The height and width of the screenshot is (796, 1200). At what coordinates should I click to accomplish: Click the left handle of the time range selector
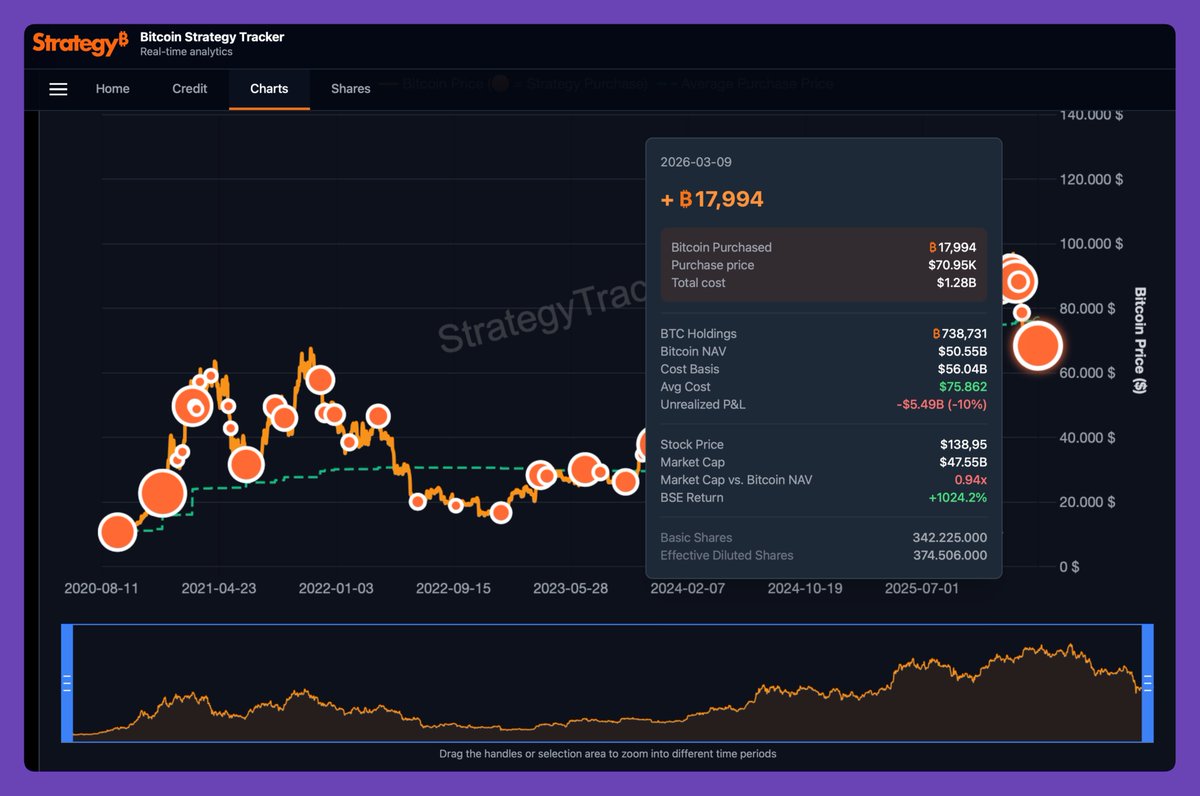pos(67,684)
